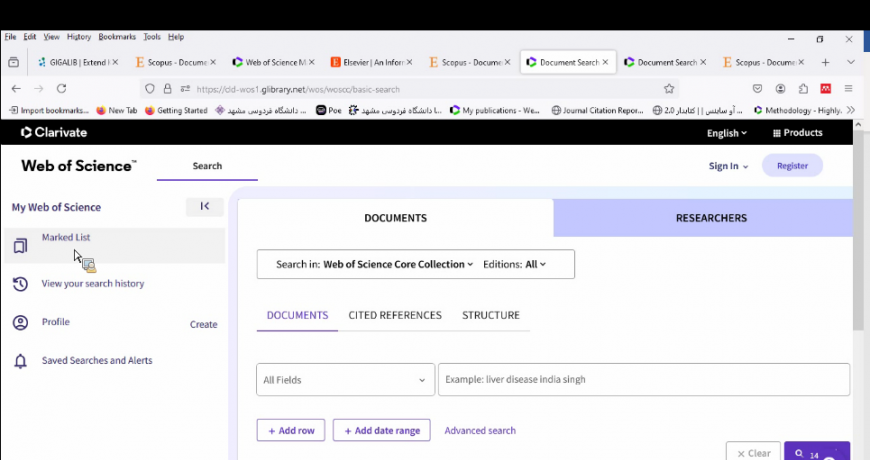This screenshot has height=460, width=870.
Task: Close the Elsevier tab
Action: 409,62
